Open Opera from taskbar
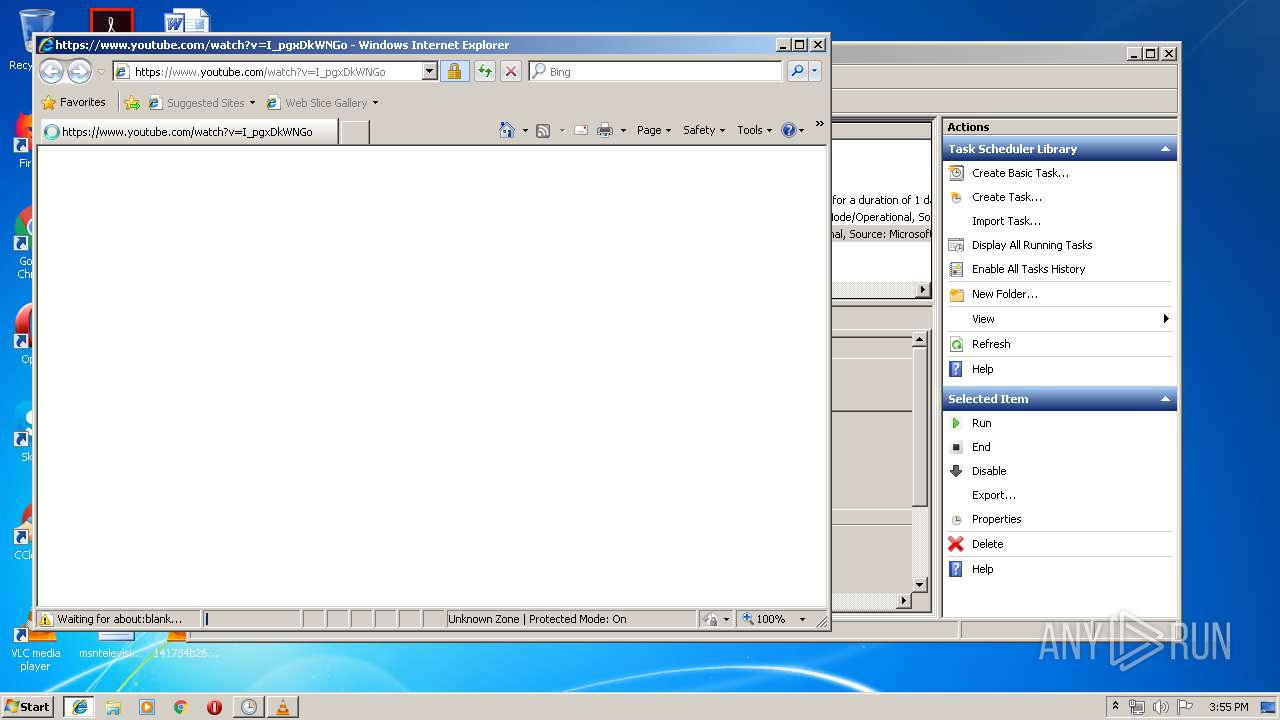This screenshot has width=1280, height=720. coord(214,707)
